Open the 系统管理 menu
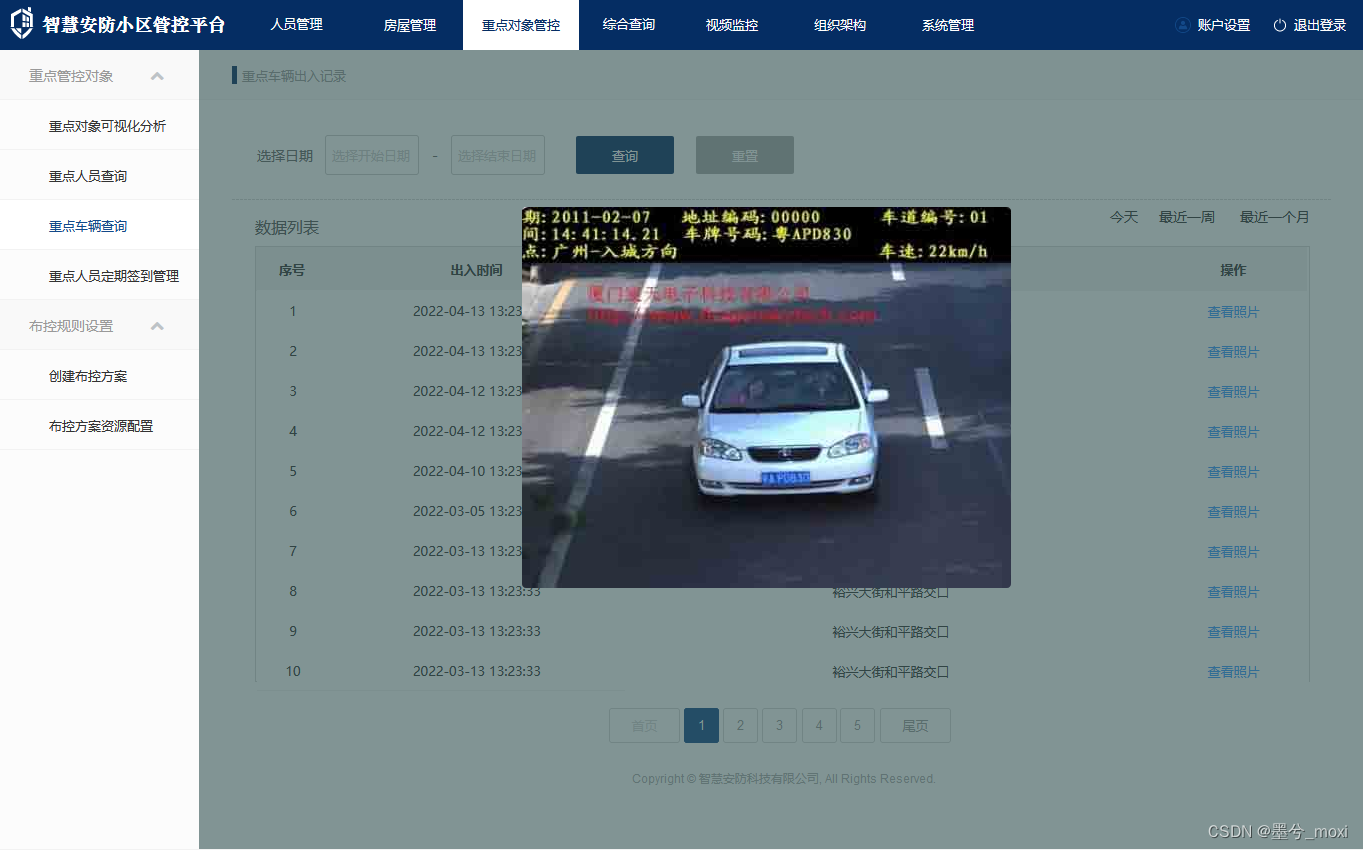 coord(948,25)
